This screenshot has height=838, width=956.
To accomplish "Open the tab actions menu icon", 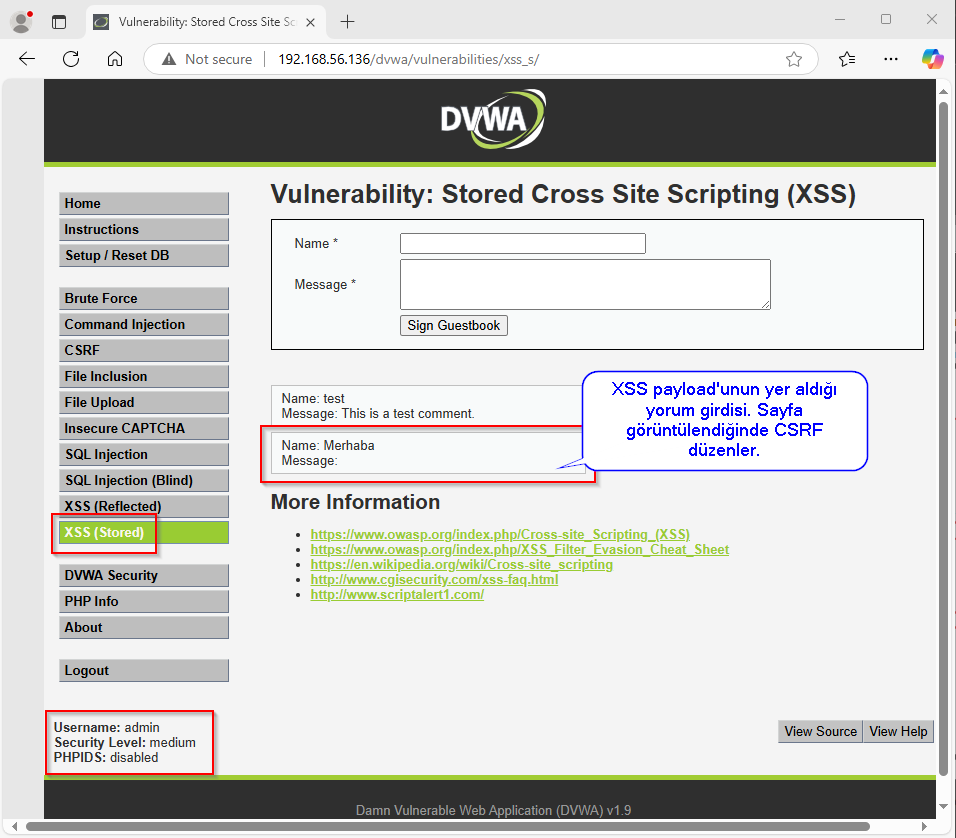I will click(59, 22).
